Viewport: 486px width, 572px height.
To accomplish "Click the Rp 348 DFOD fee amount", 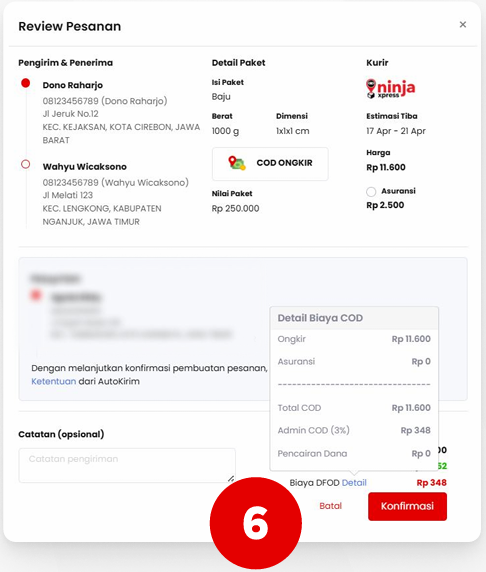I will click(431, 483).
